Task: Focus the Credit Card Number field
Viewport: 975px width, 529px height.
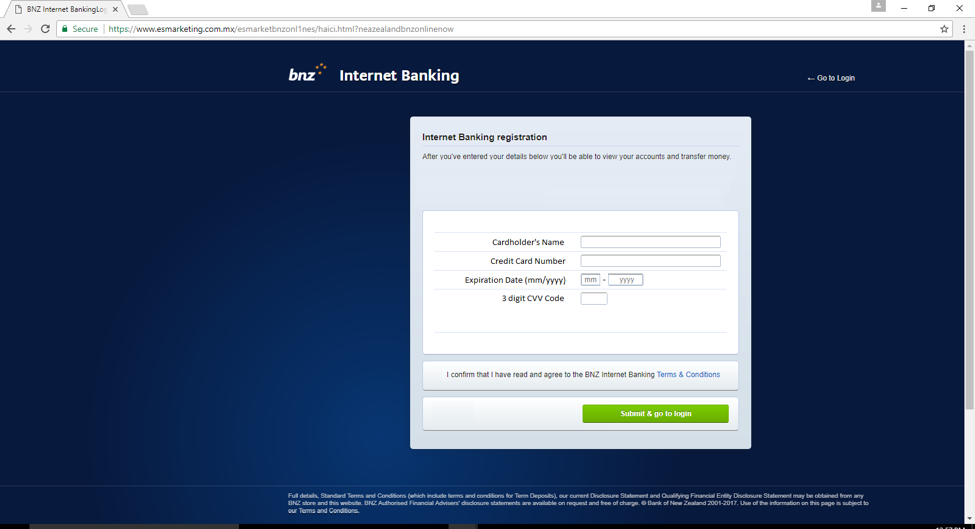Action: tap(650, 261)
